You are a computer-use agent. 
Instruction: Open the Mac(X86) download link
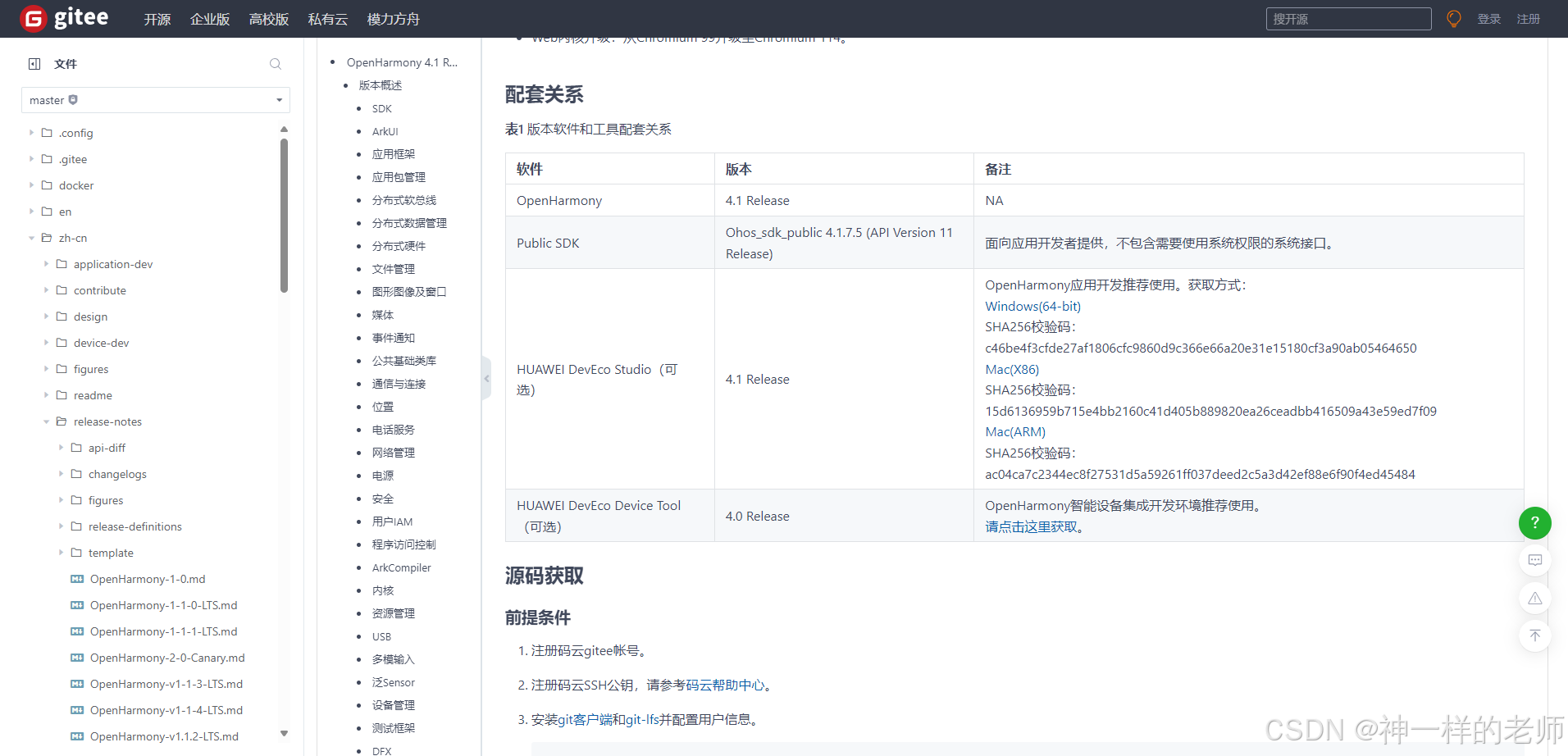point(1012,369)
